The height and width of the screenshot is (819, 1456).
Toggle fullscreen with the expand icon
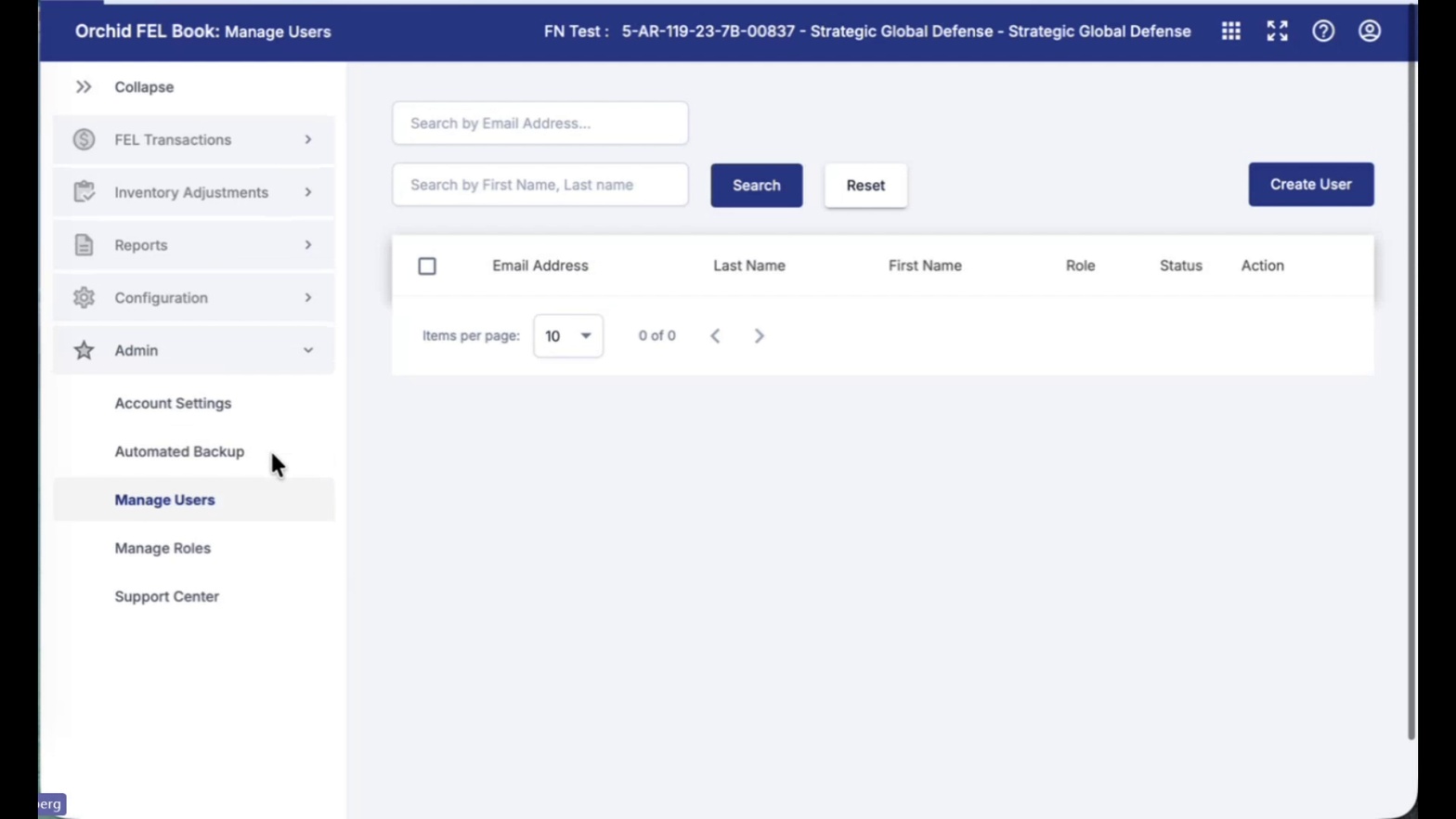click(1277, 32)
